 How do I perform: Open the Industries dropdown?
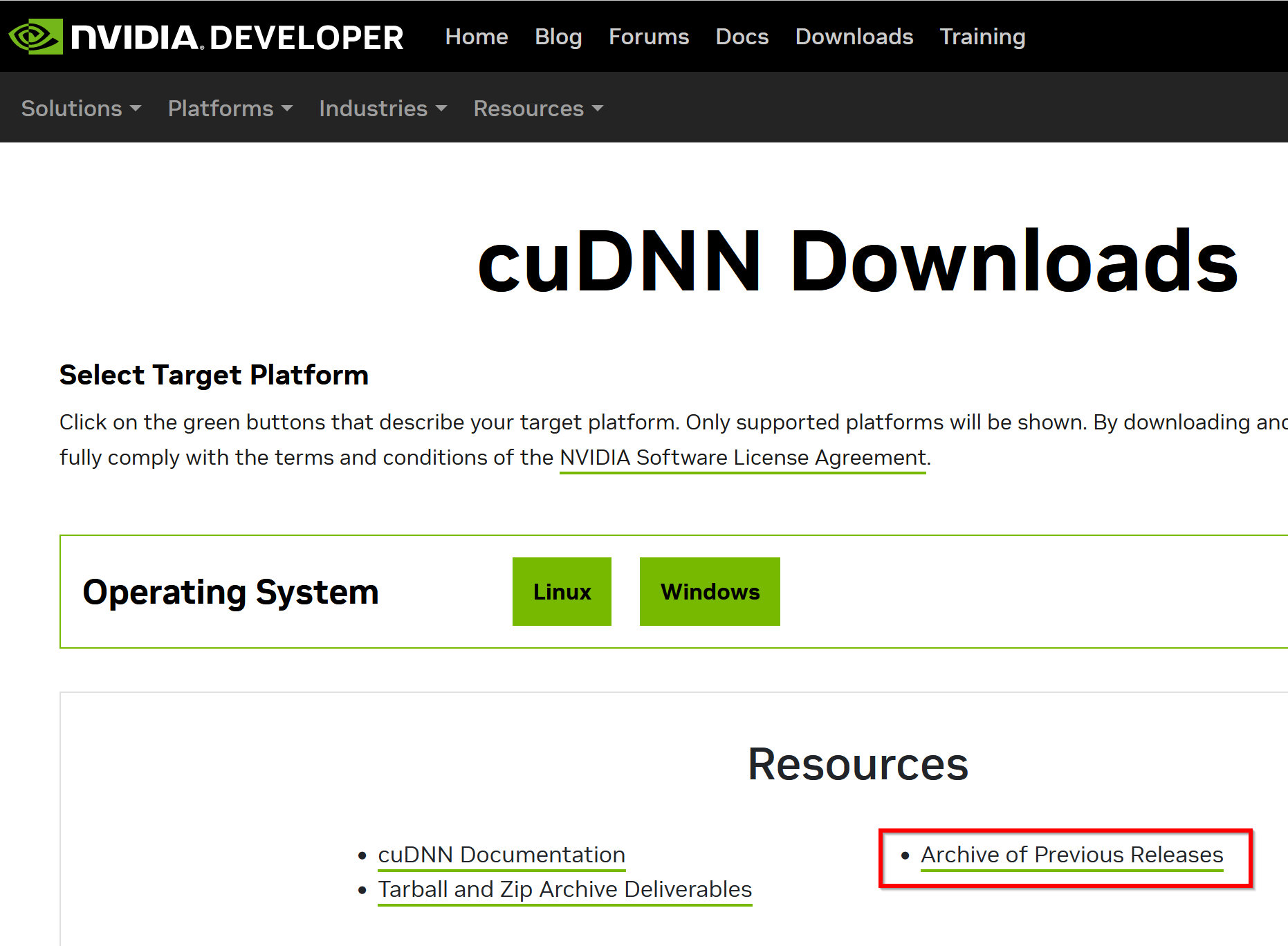(x=383, y=109)
